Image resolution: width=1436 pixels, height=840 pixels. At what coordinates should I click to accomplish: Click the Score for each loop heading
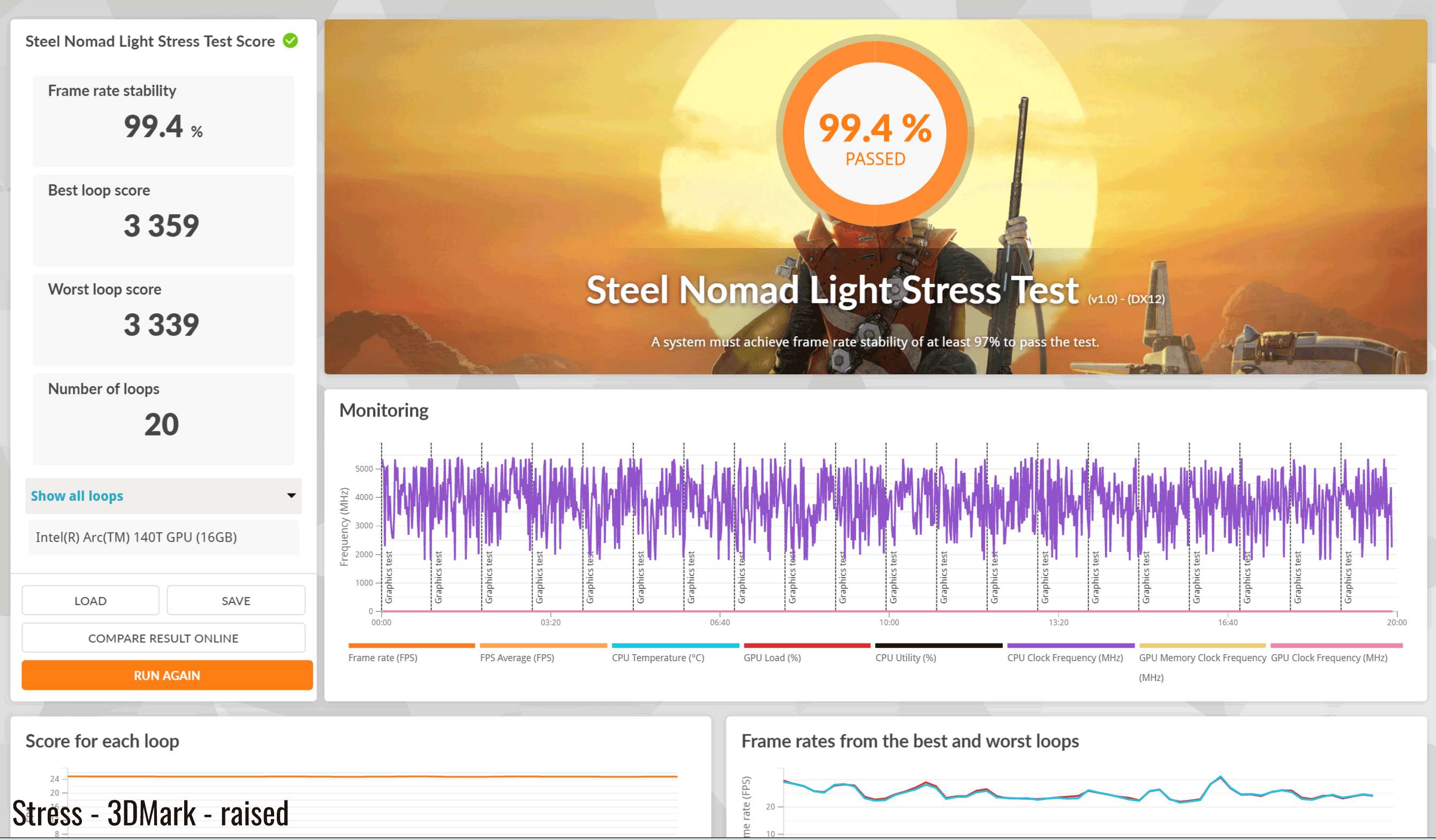pyautogui.click(x=103, y=741)
